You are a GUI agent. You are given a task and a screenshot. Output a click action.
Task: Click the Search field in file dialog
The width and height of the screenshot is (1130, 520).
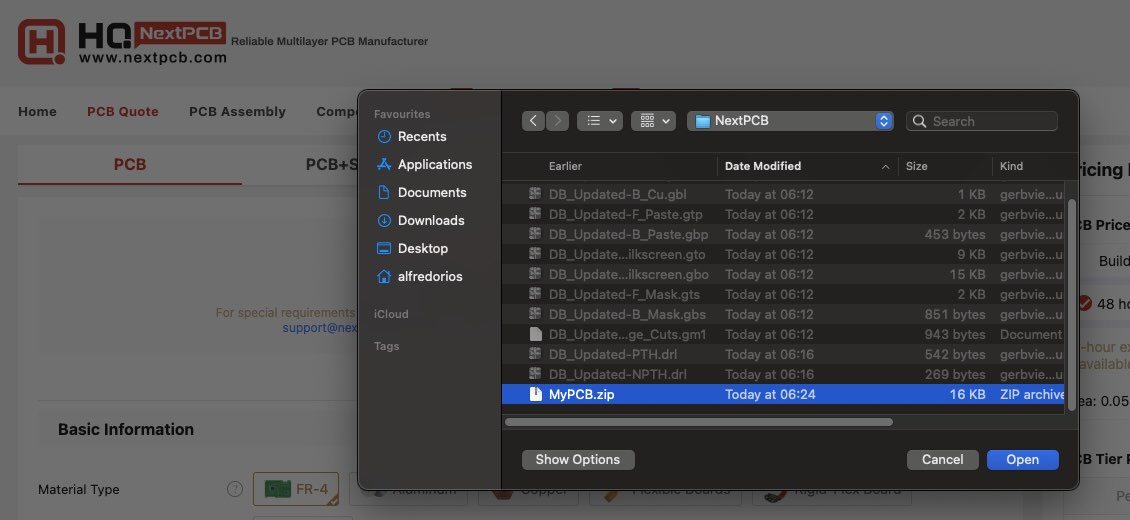pyautogui.click(x=982, y=121)
